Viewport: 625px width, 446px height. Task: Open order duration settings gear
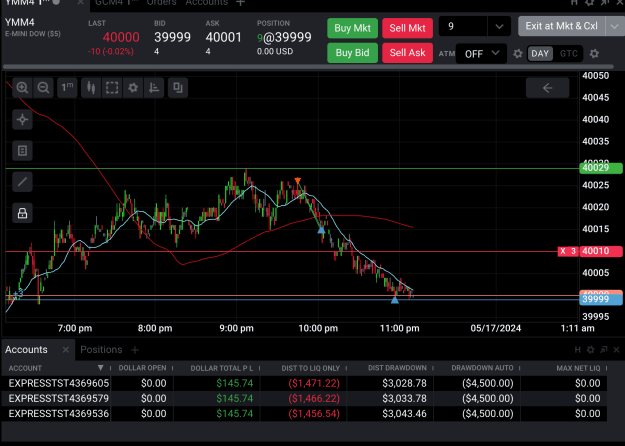point(594,54)
